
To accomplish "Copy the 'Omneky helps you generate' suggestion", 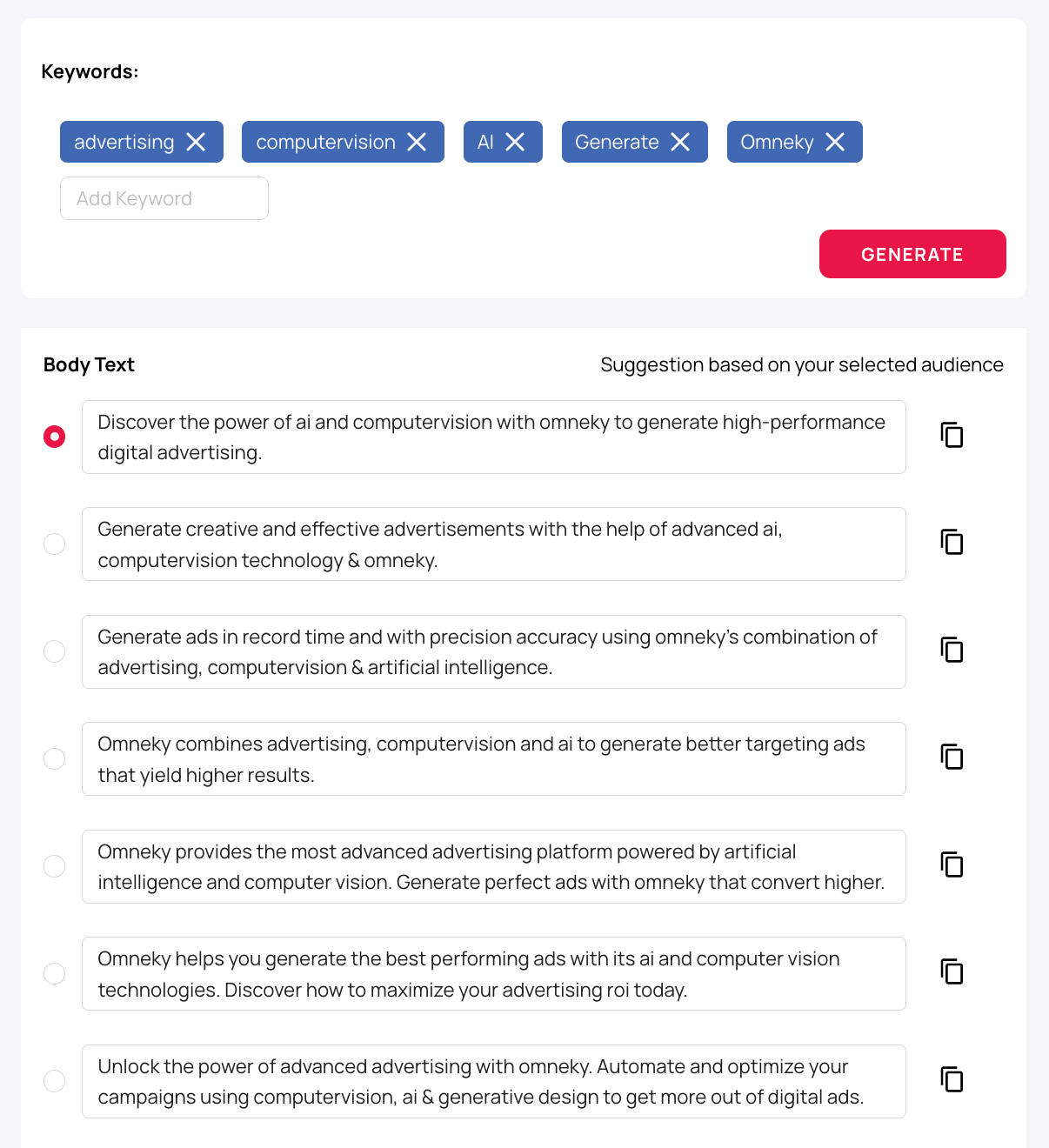I will pyautogui.click(x=952, y=972).
